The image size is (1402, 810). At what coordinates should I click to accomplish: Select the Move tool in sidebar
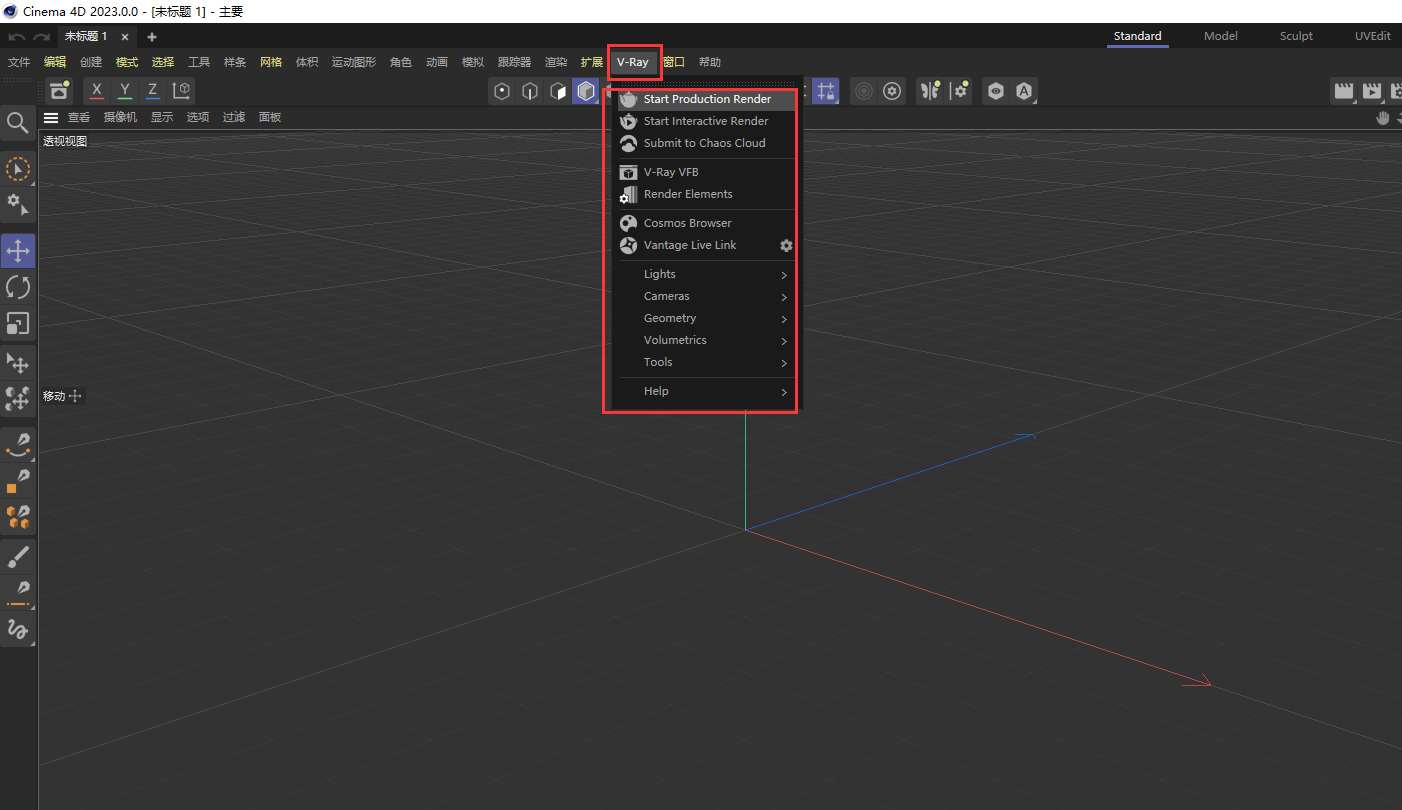(18, 251)
